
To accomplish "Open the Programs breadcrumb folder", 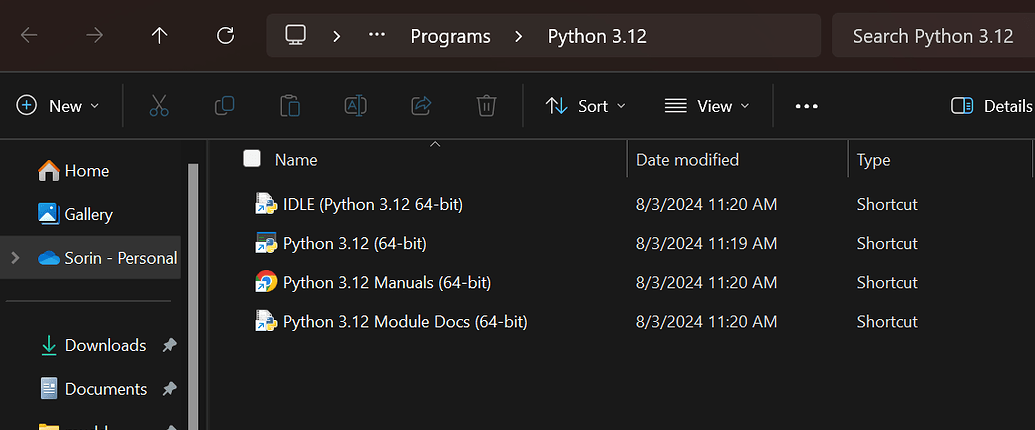I will coord(450,36).
